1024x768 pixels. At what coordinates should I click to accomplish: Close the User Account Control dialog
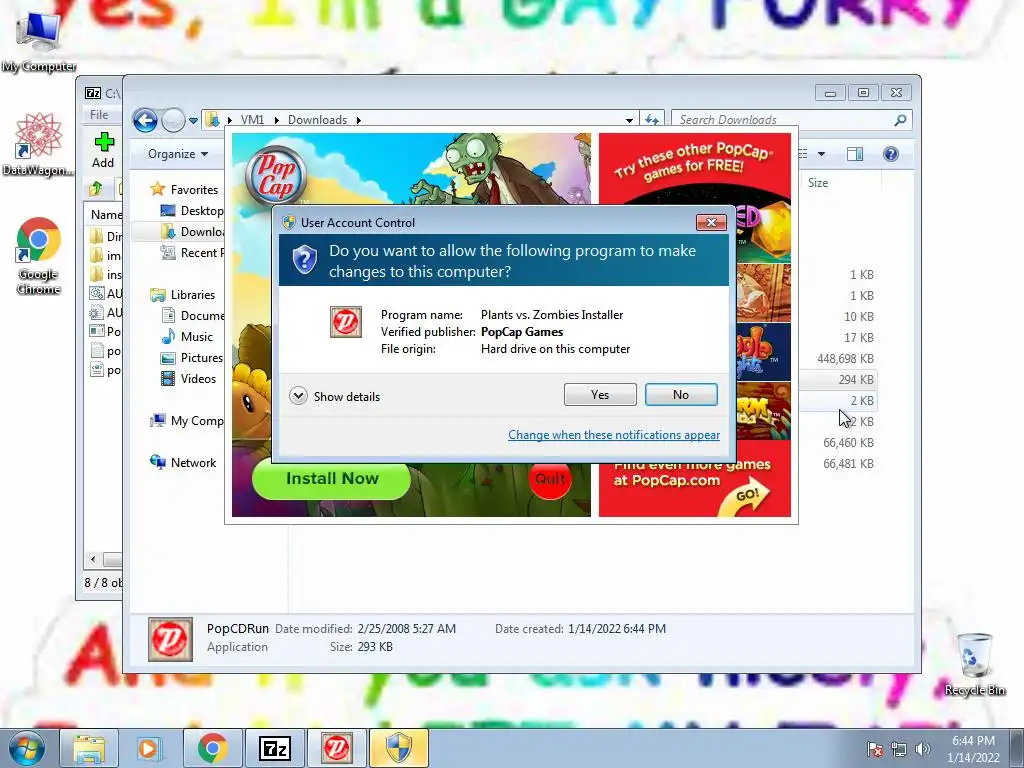point(711,222)
